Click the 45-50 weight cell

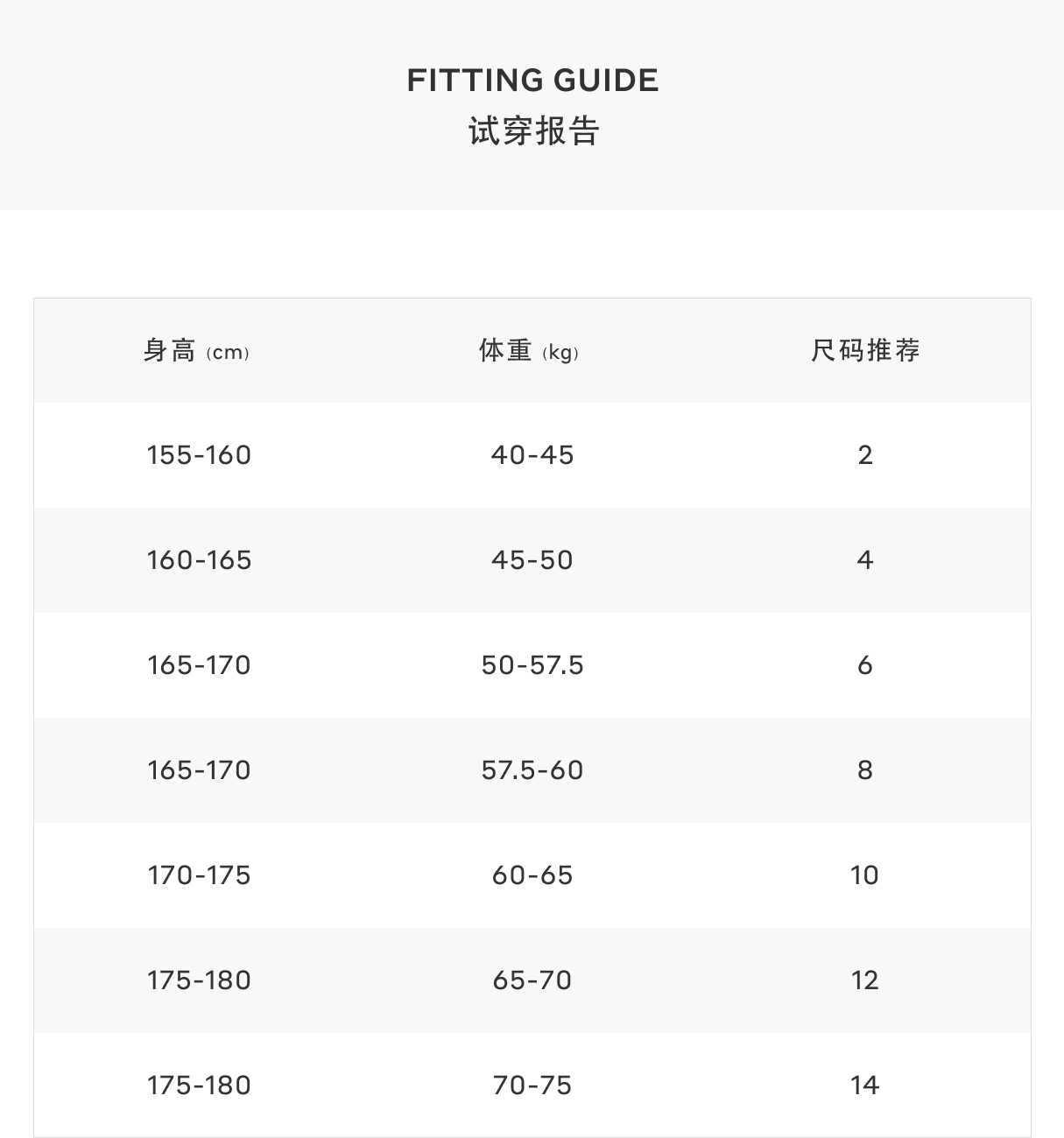(x=532, y=560)
